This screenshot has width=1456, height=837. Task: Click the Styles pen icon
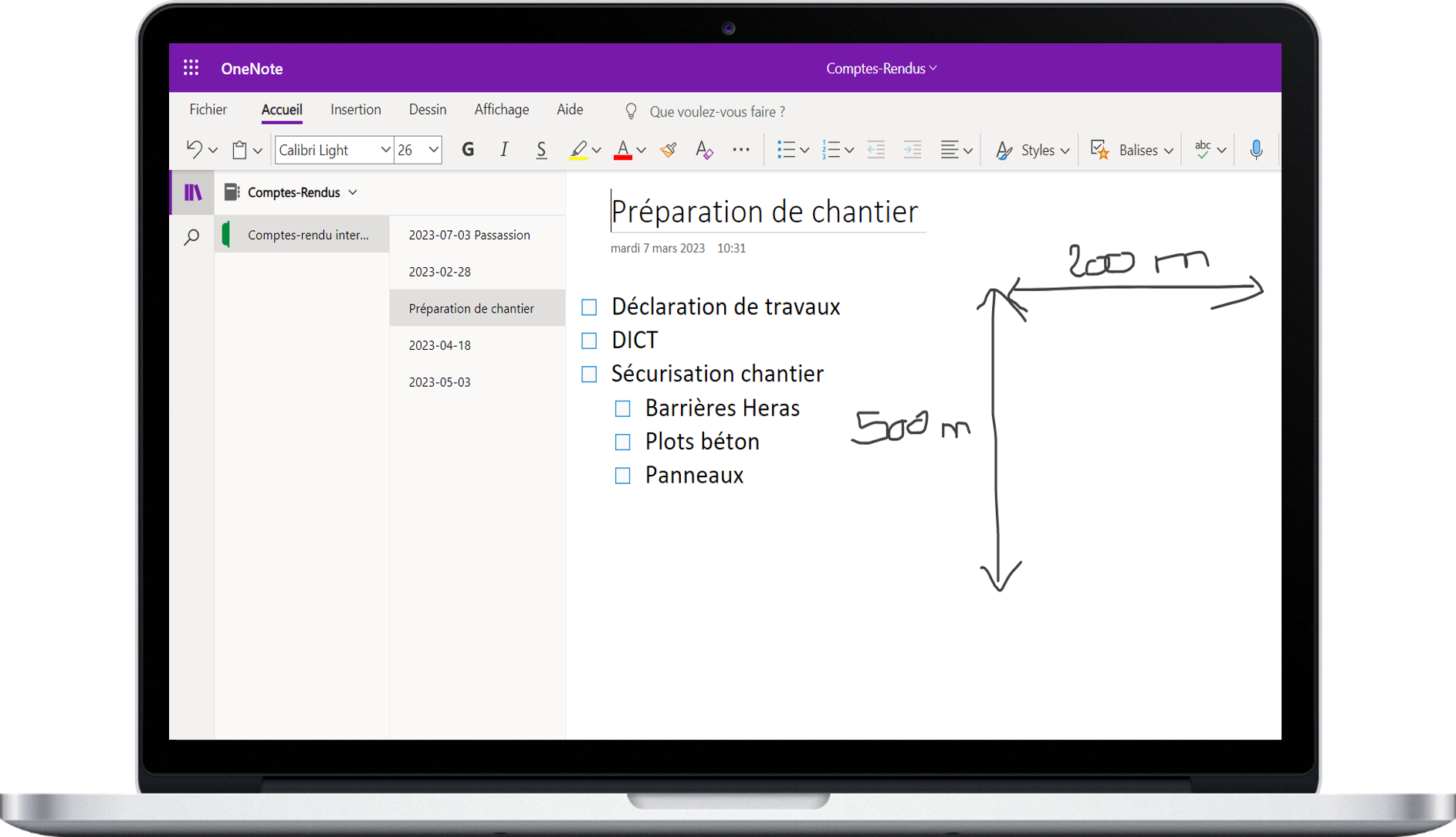pos(1004,150)
